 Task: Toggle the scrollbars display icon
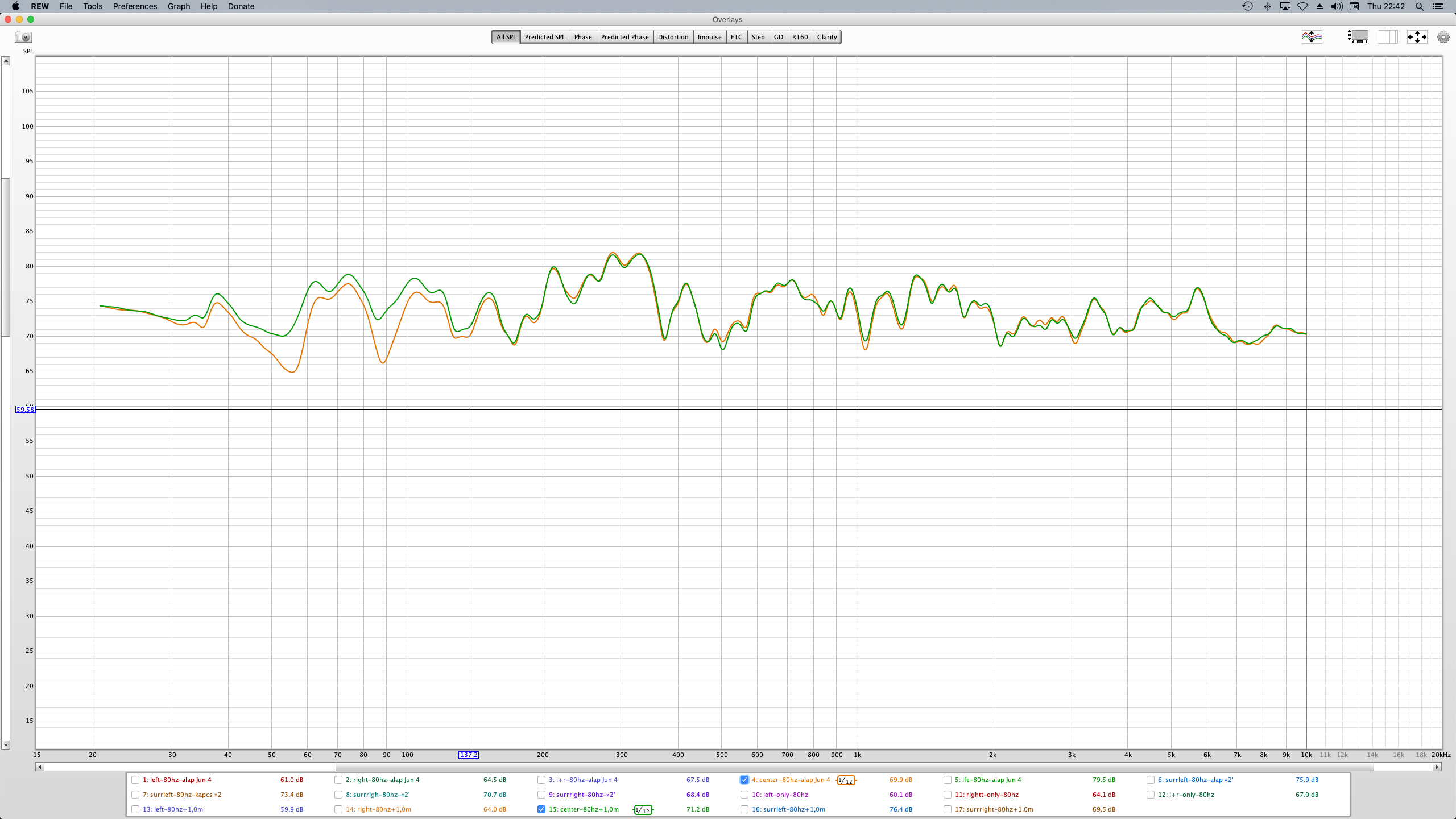click(1358, 37)
